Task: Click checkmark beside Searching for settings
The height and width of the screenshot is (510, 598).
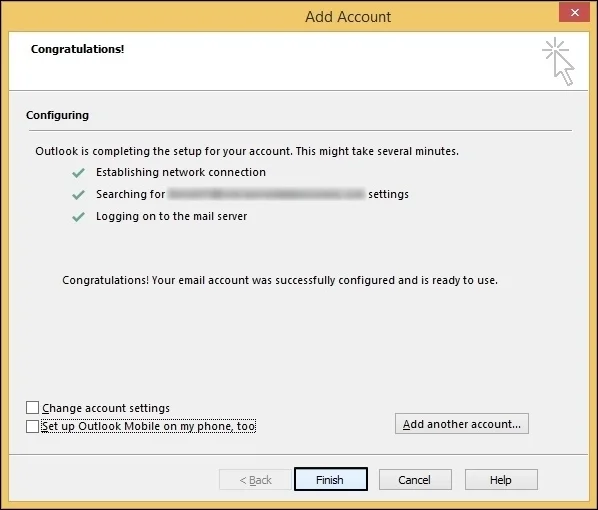Action: click(78, 195)
